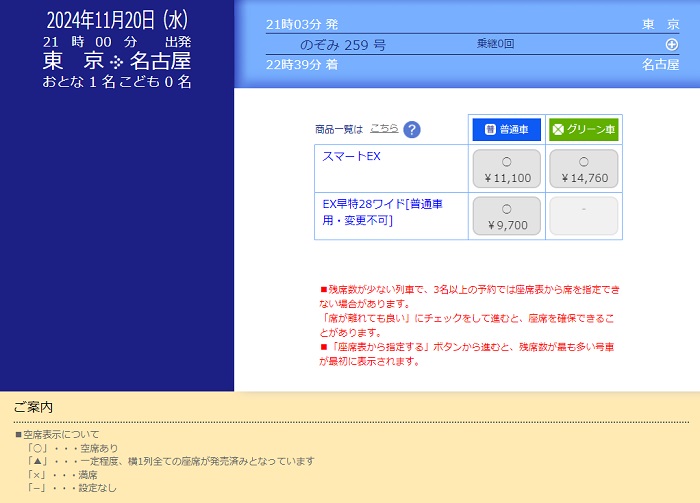
Task: Click the こちら product list link
Action: click(x=384, y=129)
